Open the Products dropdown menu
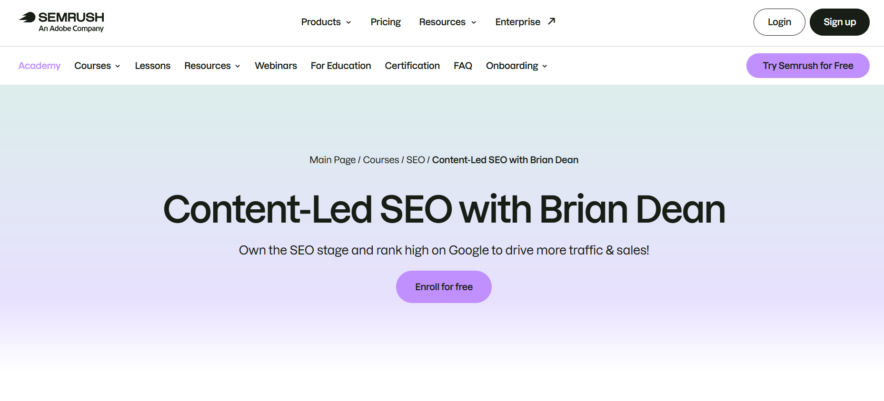This screenshot has height=401, width=884. pyautogui.click(x=326, y=22)
